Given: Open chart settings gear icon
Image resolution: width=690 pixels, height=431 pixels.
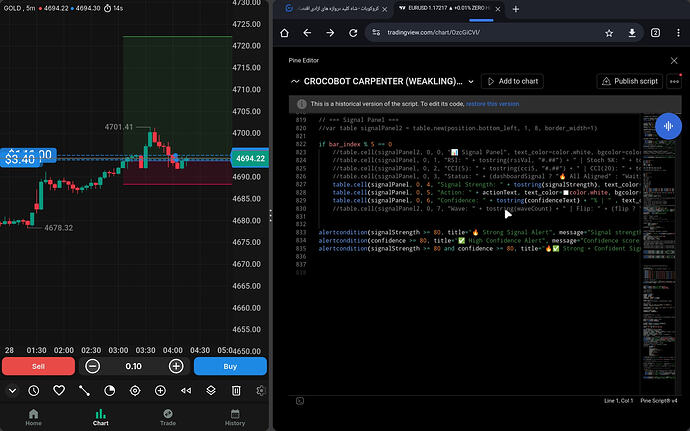Looking at the screenshot, I should (261, 390).
